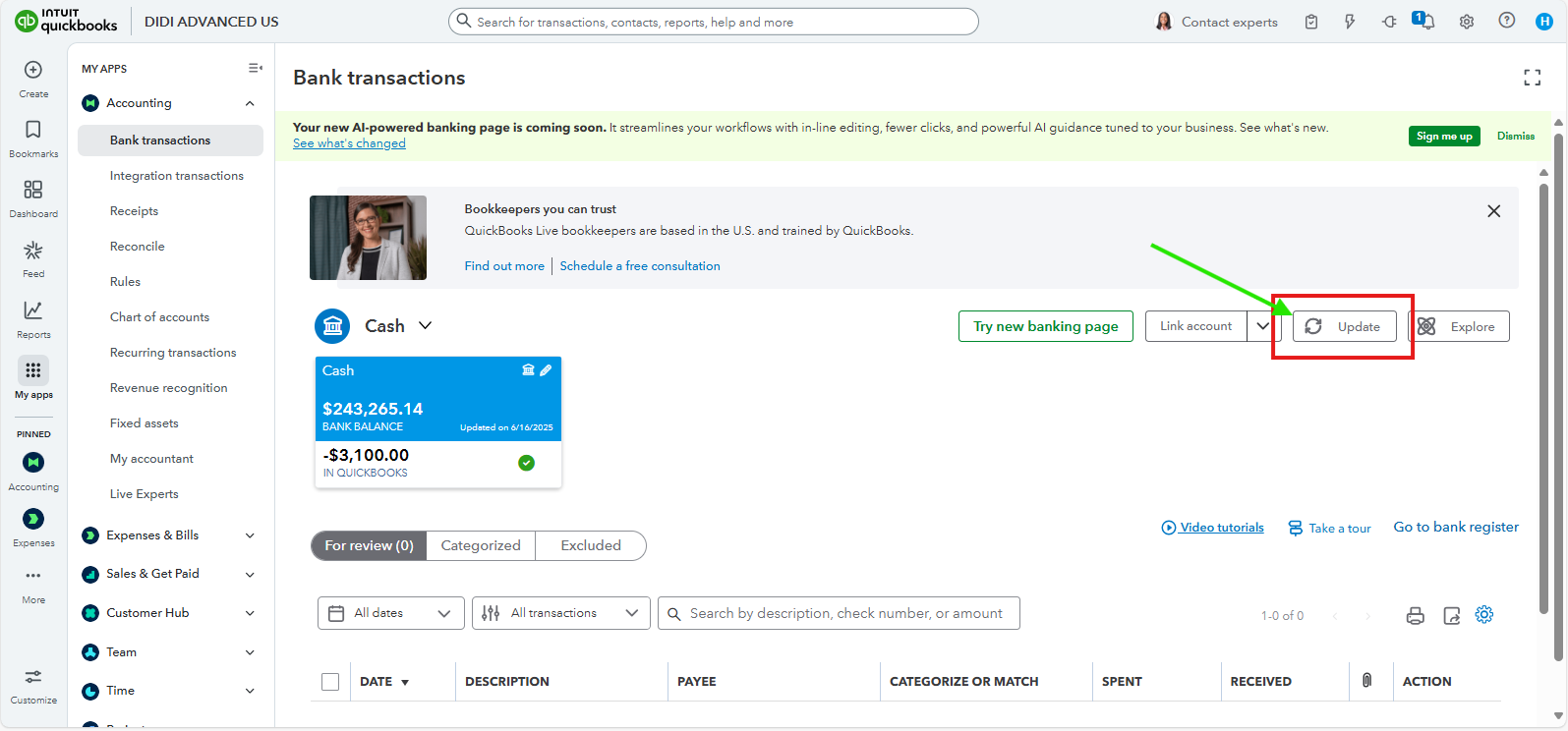Screen dimensions: 1568x731
Task: Switch to the Categorized tab
Action: [x=481, y=545]
